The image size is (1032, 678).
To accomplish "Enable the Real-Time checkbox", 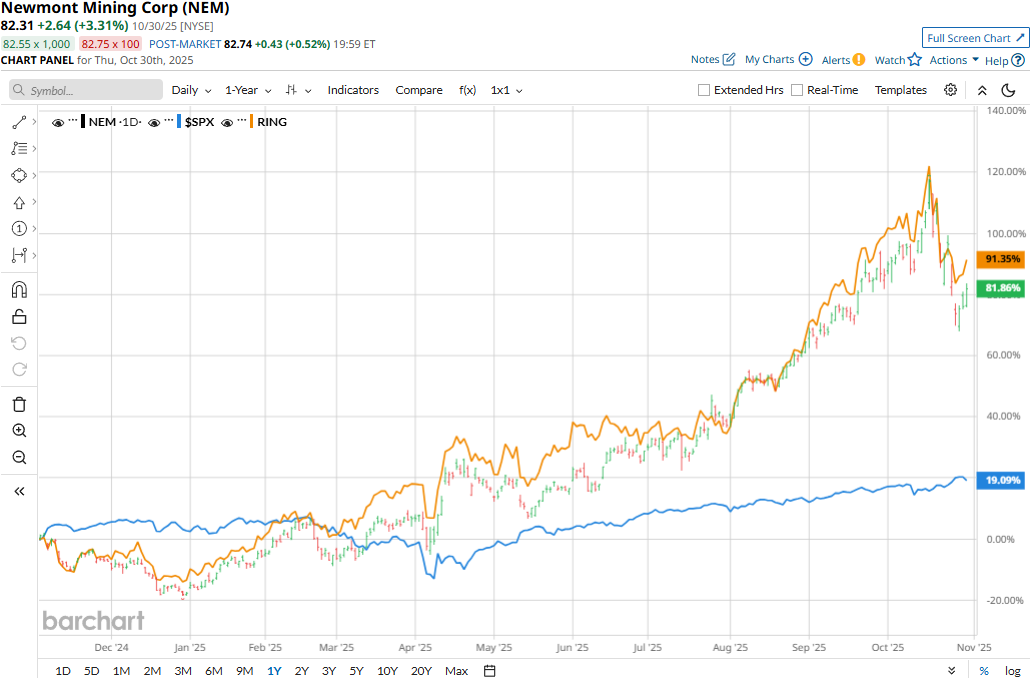I will [x=797, y=90].
